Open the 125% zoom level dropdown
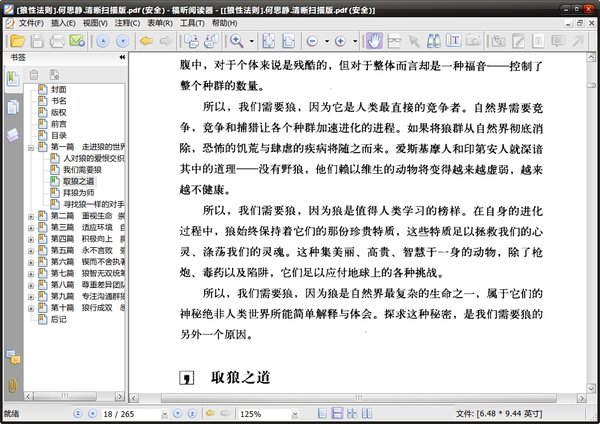This screenshot has width=600, height=424. (295, 414)
